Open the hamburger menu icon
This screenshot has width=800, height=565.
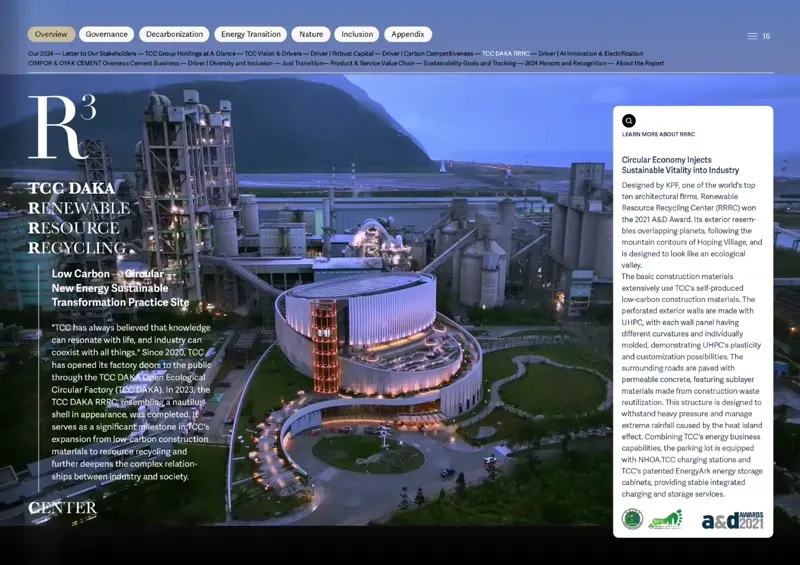(752, 36)
